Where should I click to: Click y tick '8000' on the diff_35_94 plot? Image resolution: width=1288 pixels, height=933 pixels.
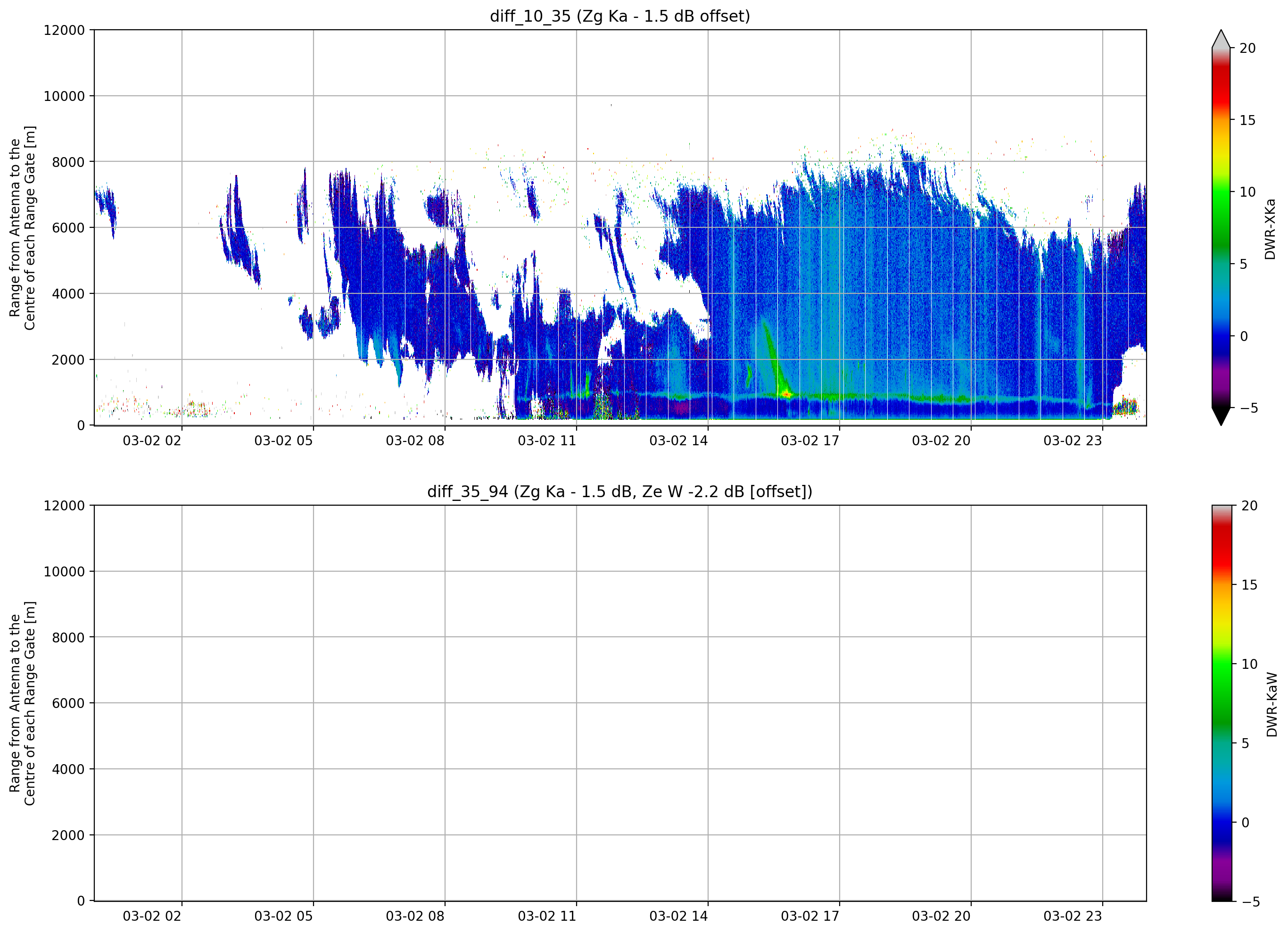click(x=68, y=638)
